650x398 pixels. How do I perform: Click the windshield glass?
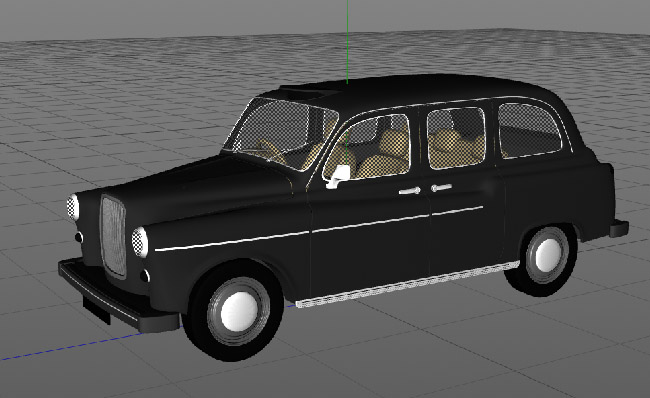coord(282,134)
